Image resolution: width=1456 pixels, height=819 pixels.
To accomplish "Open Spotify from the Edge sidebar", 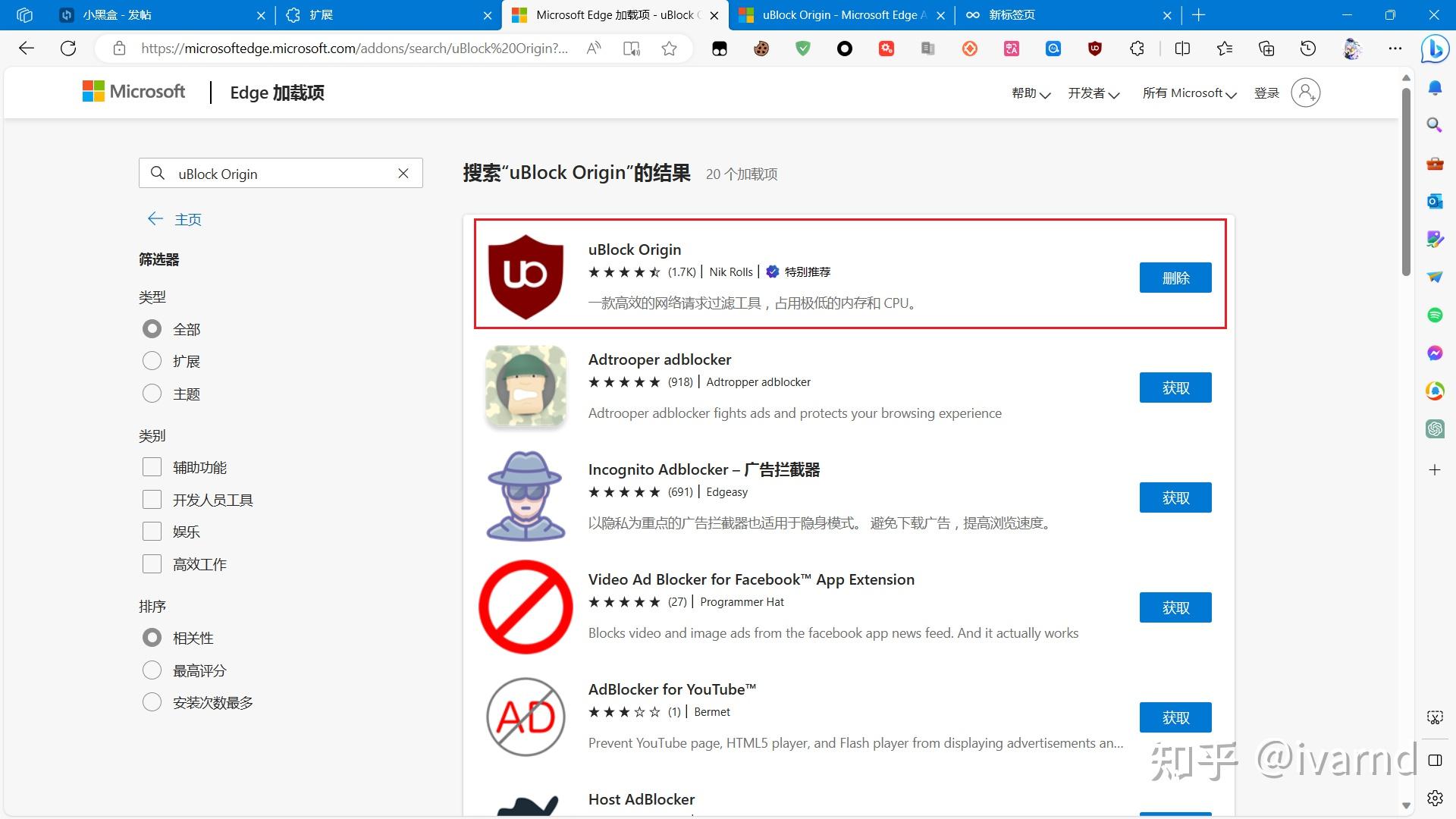I will coord(1435,315).
